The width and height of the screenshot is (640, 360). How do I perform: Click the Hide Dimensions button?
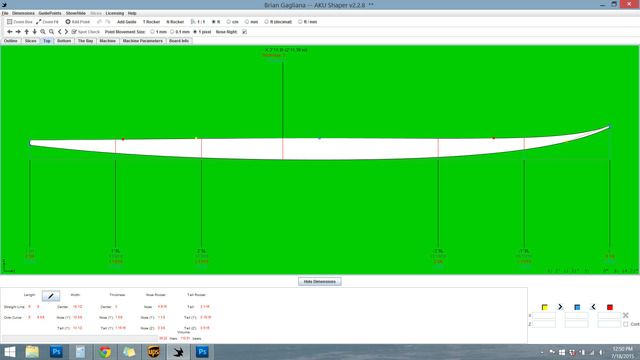pos(320,282)
